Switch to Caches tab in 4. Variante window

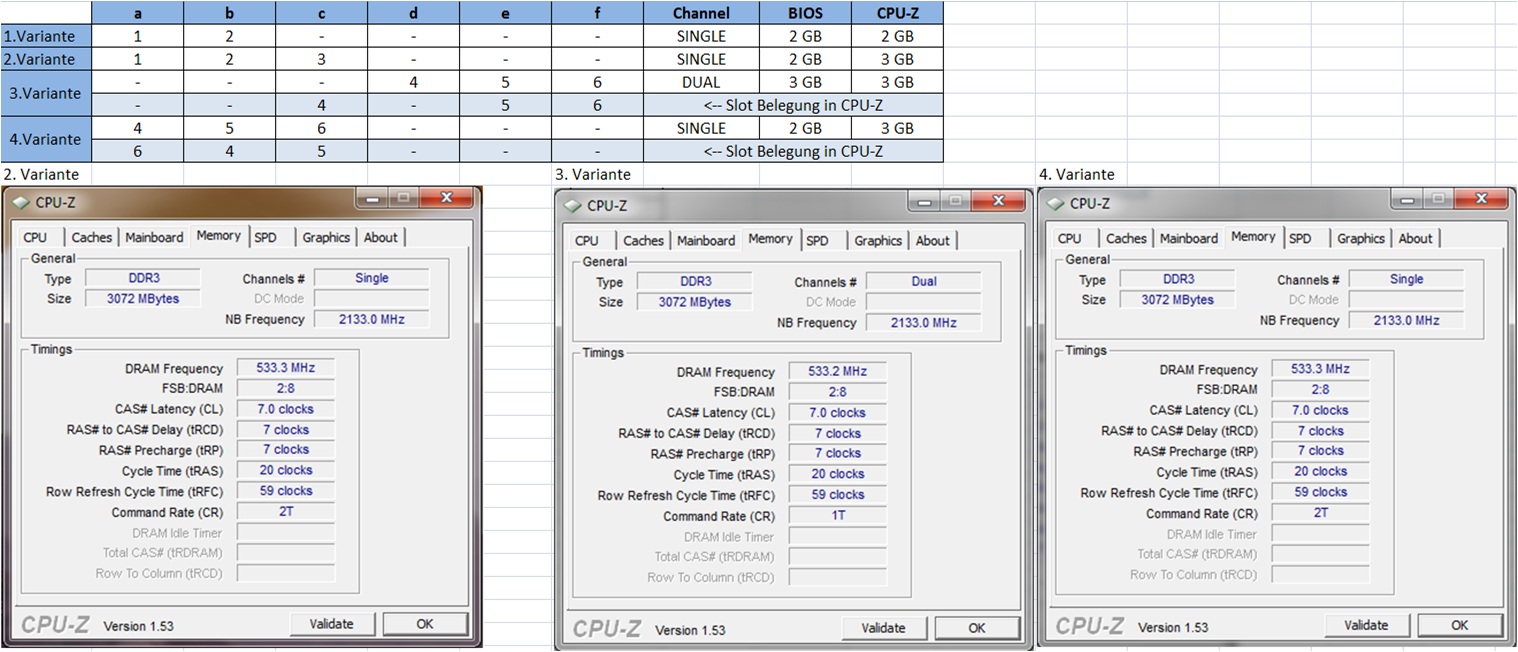pyautogui.click(x=1126, y=238)
